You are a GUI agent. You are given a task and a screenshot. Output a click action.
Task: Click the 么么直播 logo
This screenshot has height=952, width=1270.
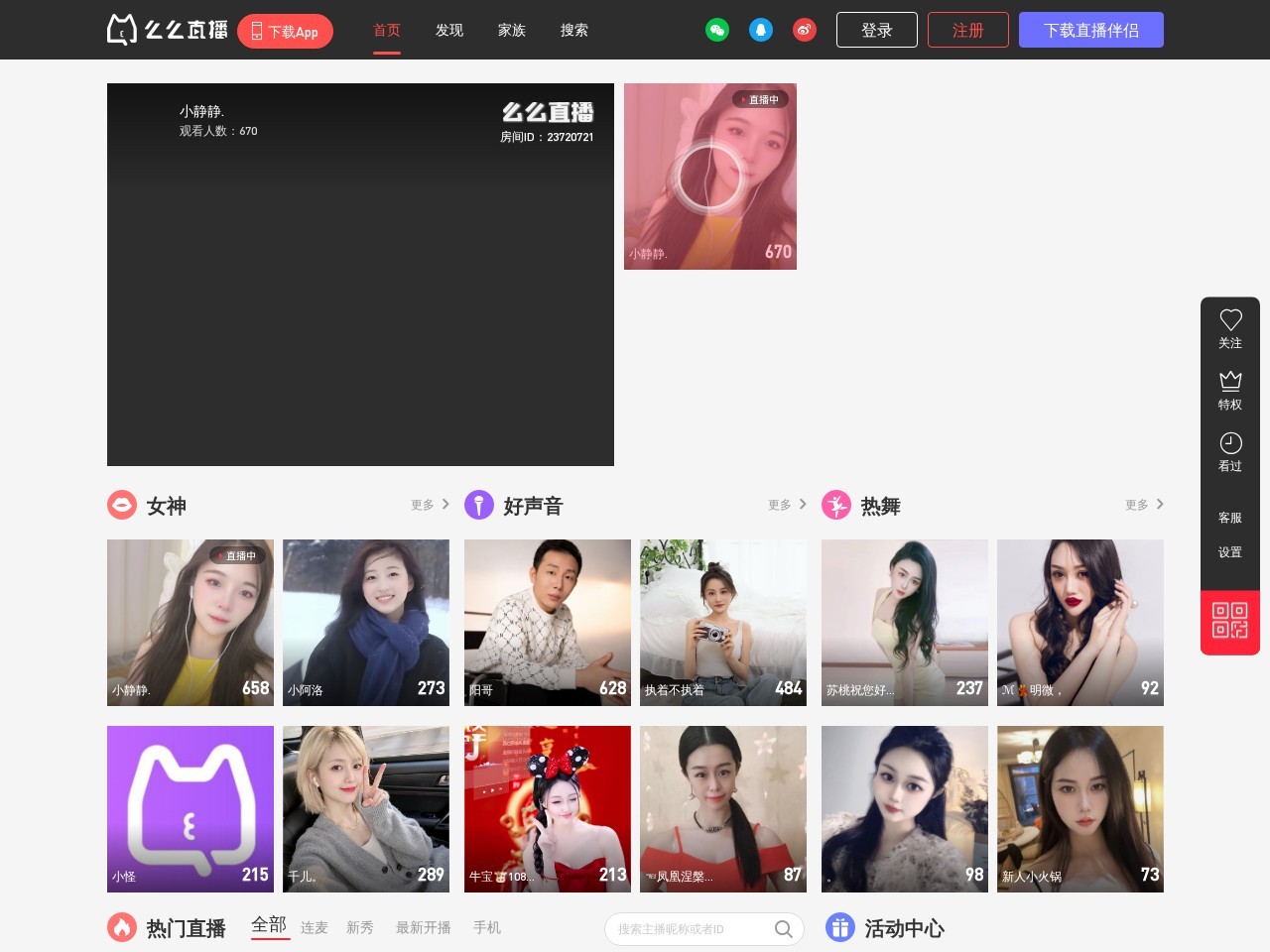click(x=168, y=30)
